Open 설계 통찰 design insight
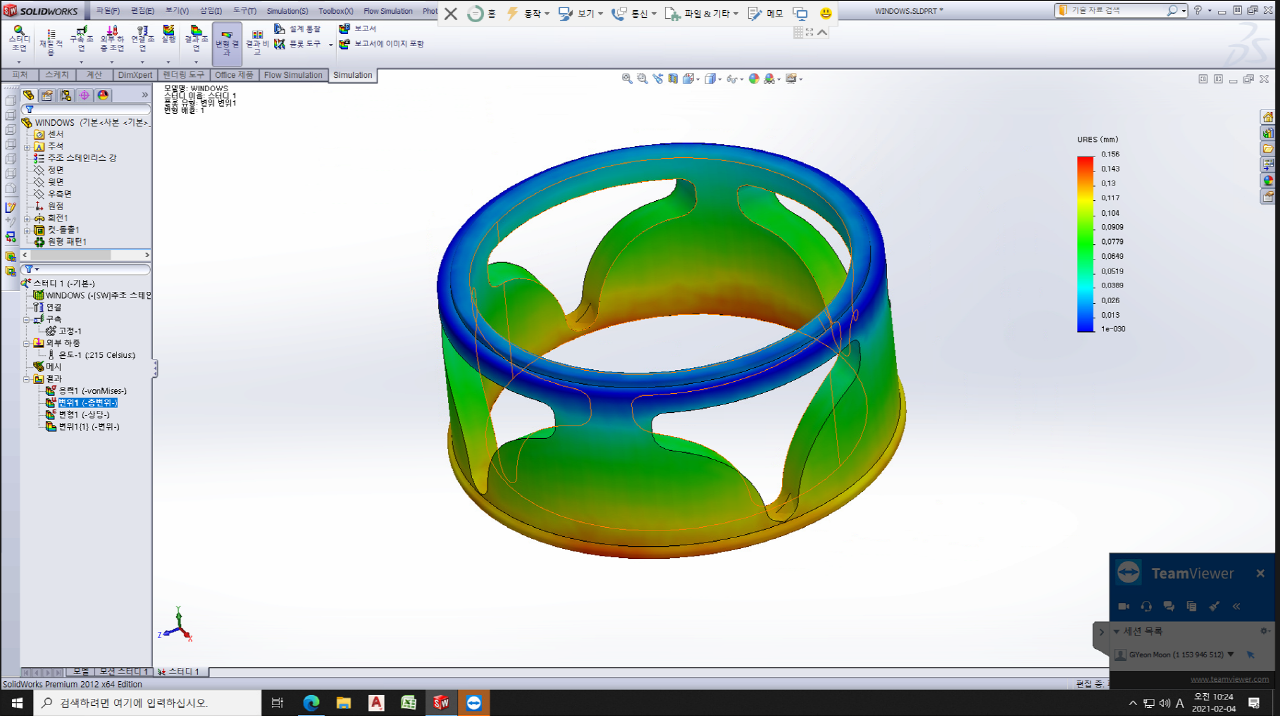The width and height of the screenshot is (1280, 716). [298, 30]
